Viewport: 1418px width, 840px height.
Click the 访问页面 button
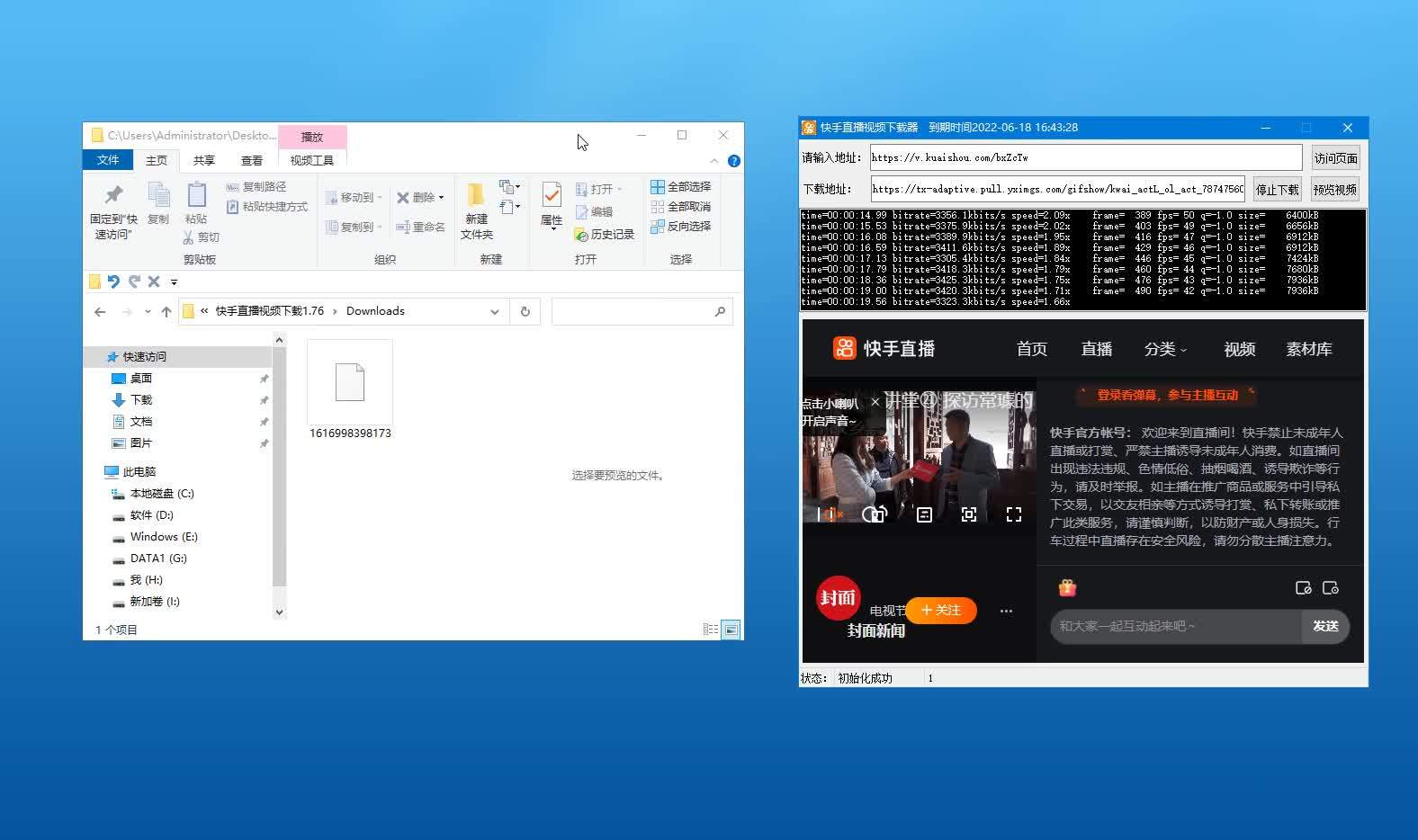1335,158
